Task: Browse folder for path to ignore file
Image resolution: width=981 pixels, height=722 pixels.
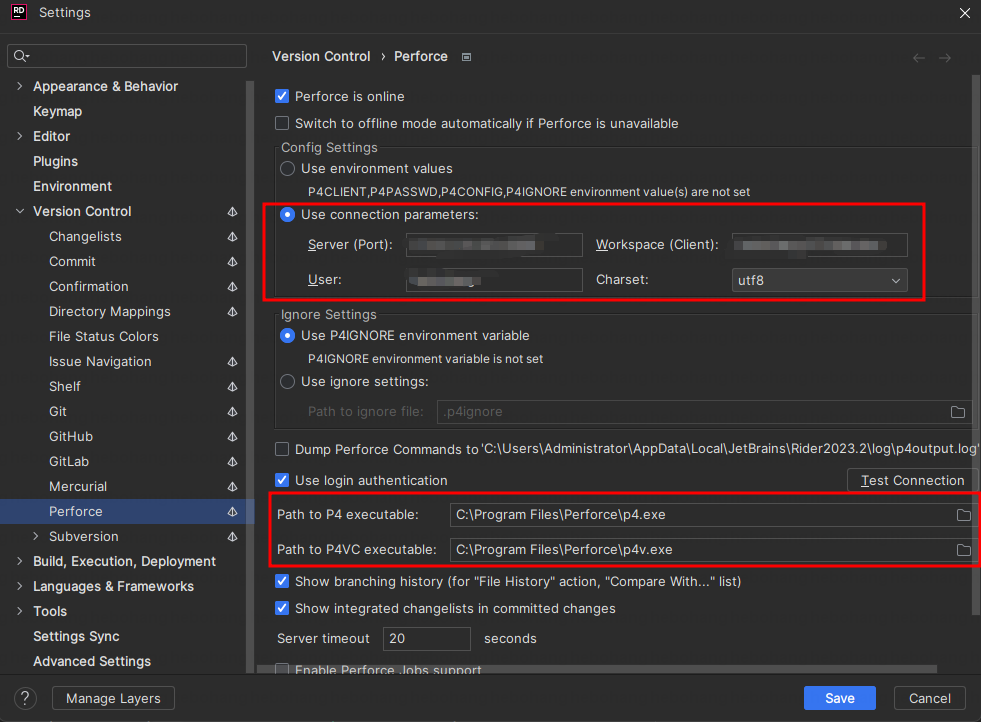Action: [x=958, y=412]
